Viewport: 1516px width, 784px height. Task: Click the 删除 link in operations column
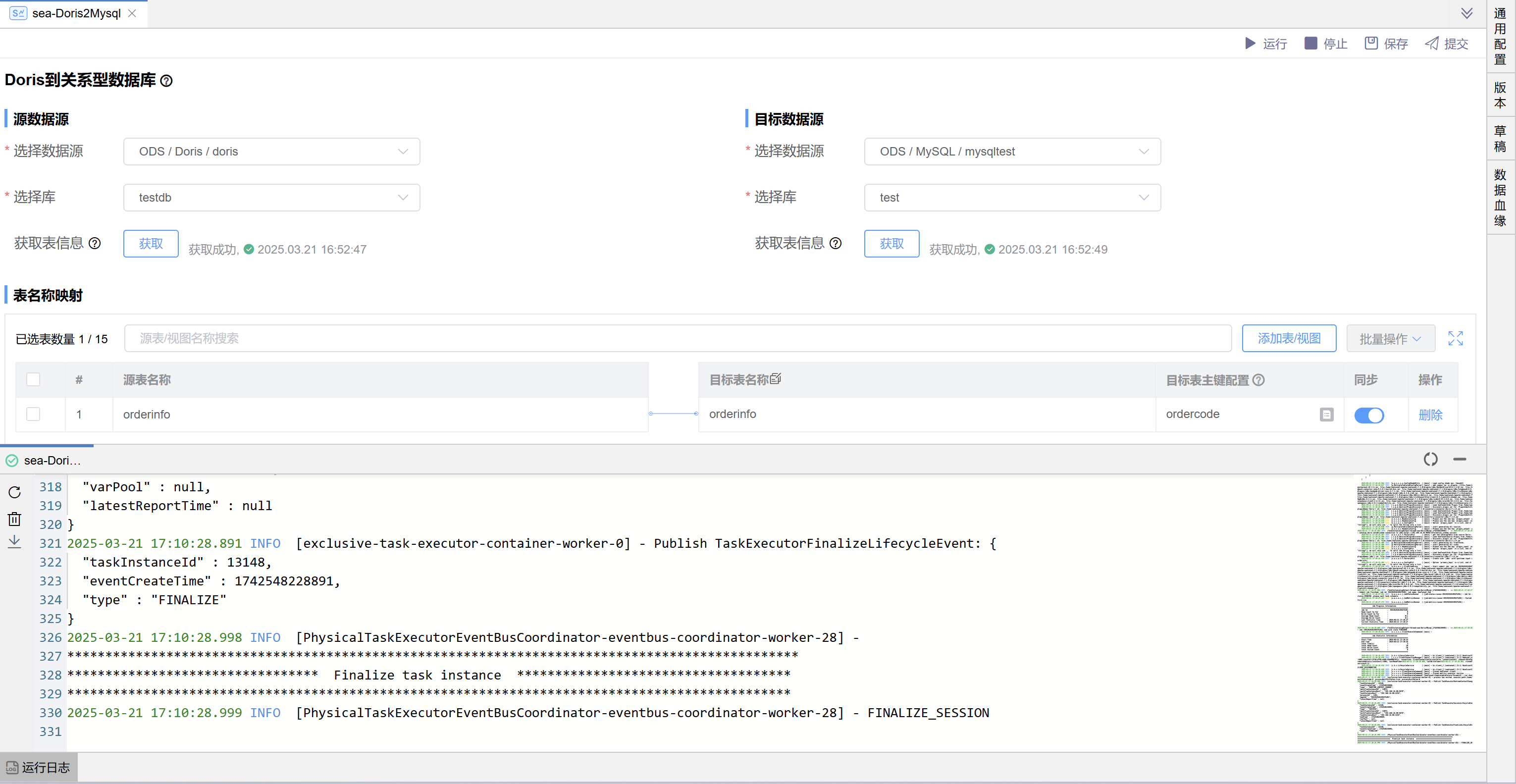click(1431, 415)
